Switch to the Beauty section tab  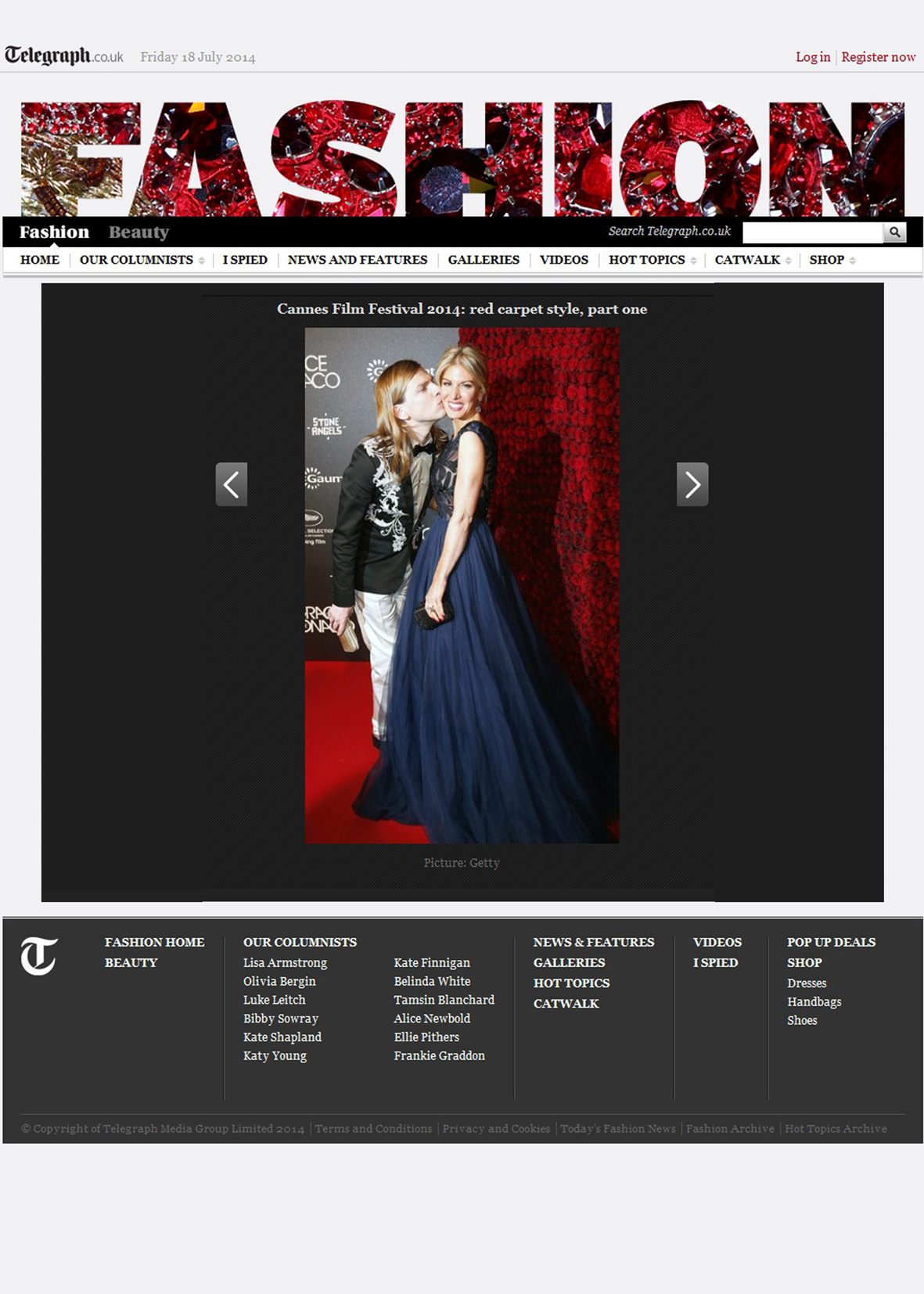pyautogui.click(x=138, y=232)
